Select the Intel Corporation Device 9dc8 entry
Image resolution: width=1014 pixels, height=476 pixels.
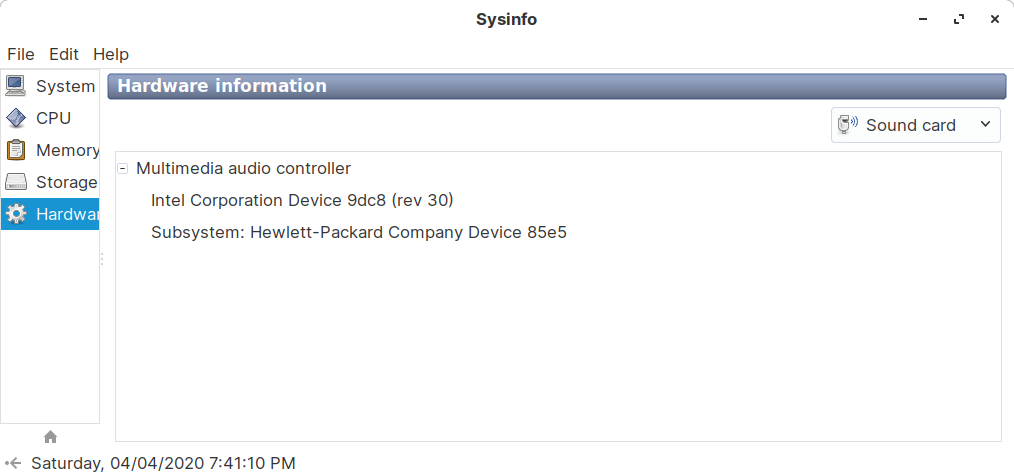[302, 201]
